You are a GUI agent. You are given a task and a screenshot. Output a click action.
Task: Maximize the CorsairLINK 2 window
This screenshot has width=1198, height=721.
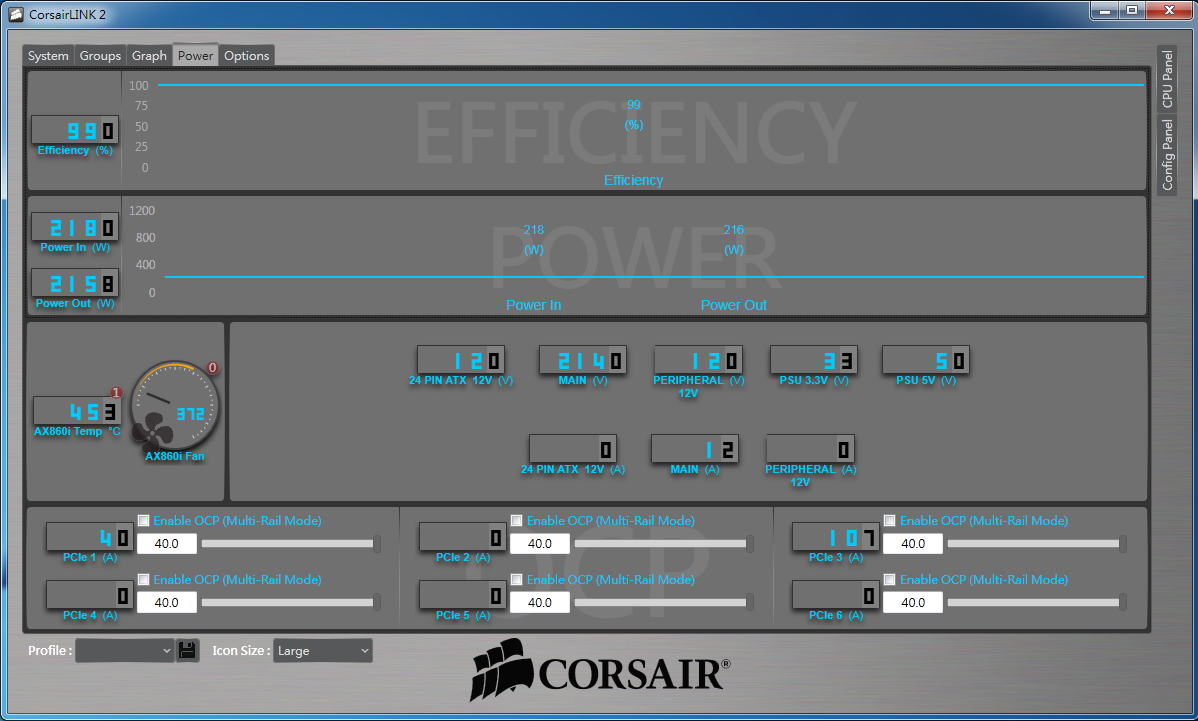coord(1132,11)
